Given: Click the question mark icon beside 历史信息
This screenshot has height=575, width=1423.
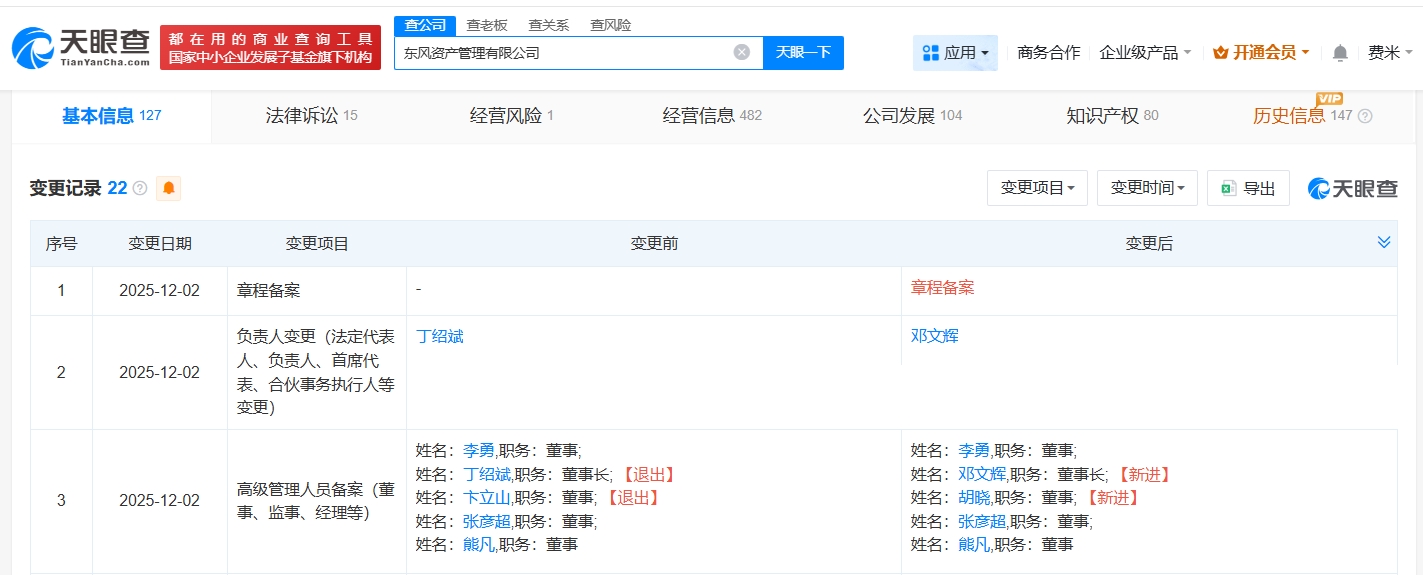Looking at the screenshot, I should pyautogui.click(x=1365, y=116).
